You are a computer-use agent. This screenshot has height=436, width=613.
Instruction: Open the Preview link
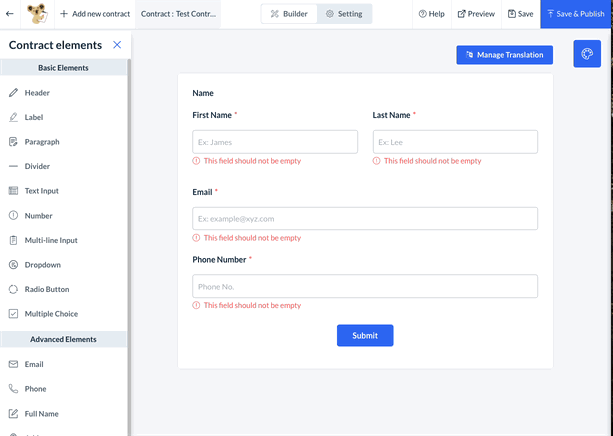pos(476,14)
